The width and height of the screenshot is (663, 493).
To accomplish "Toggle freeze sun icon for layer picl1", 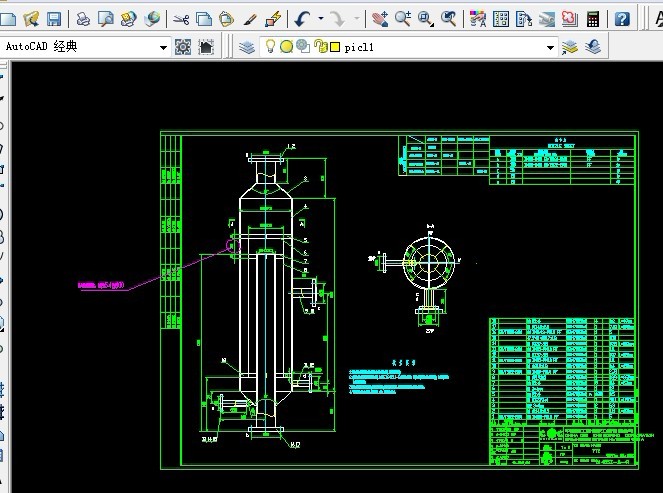I will click(286, 47).
